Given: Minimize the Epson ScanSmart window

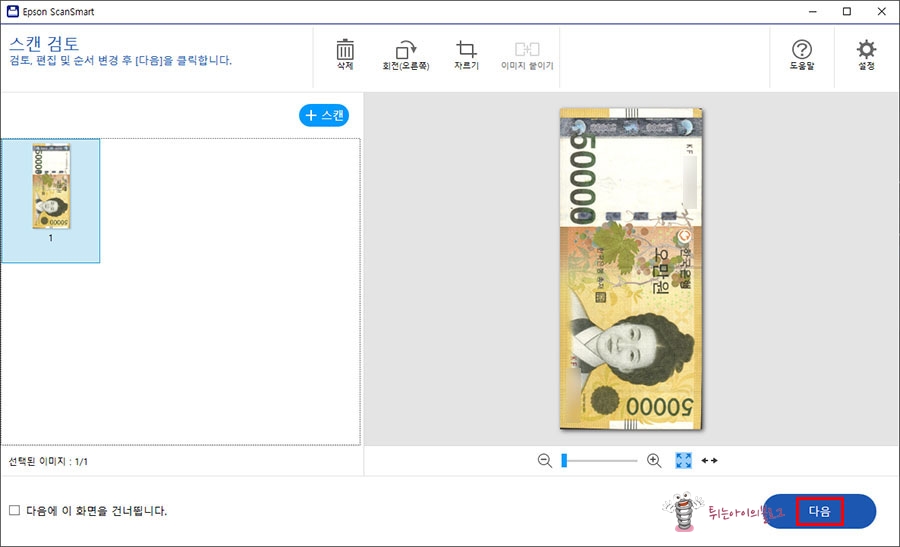Looking at the screenshot, I should [x=812, y=11].
